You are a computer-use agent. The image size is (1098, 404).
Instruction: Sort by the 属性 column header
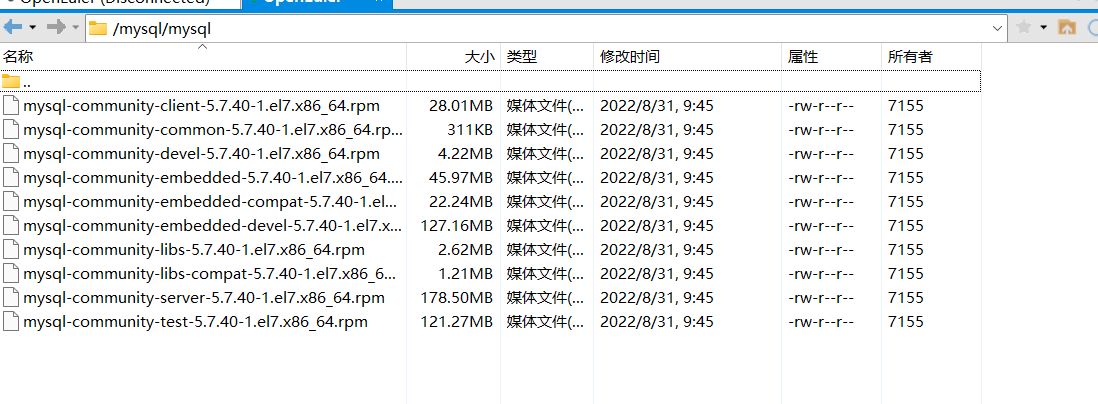(831, 57)
